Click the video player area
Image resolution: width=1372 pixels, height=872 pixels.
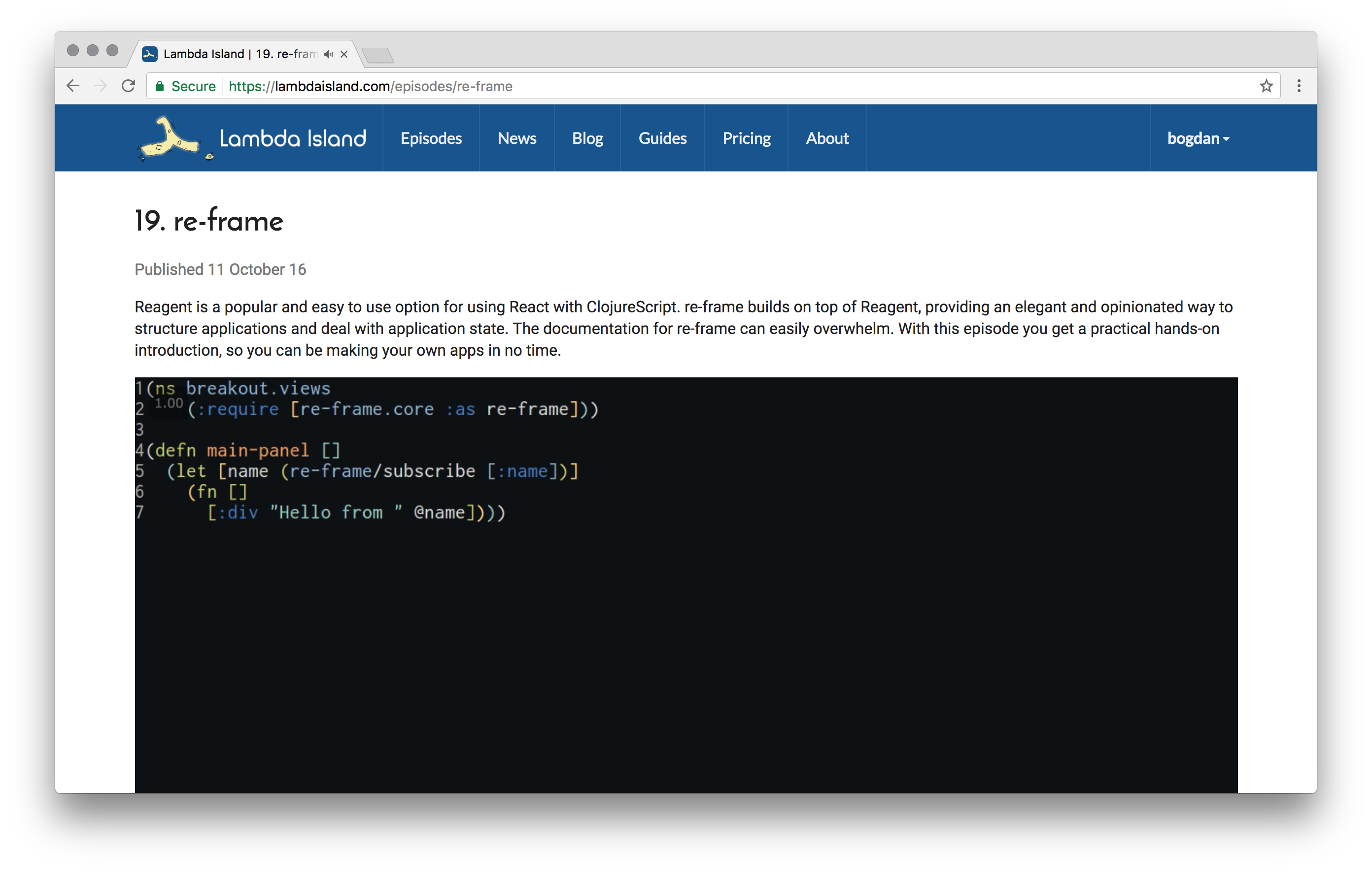(686, 627)
